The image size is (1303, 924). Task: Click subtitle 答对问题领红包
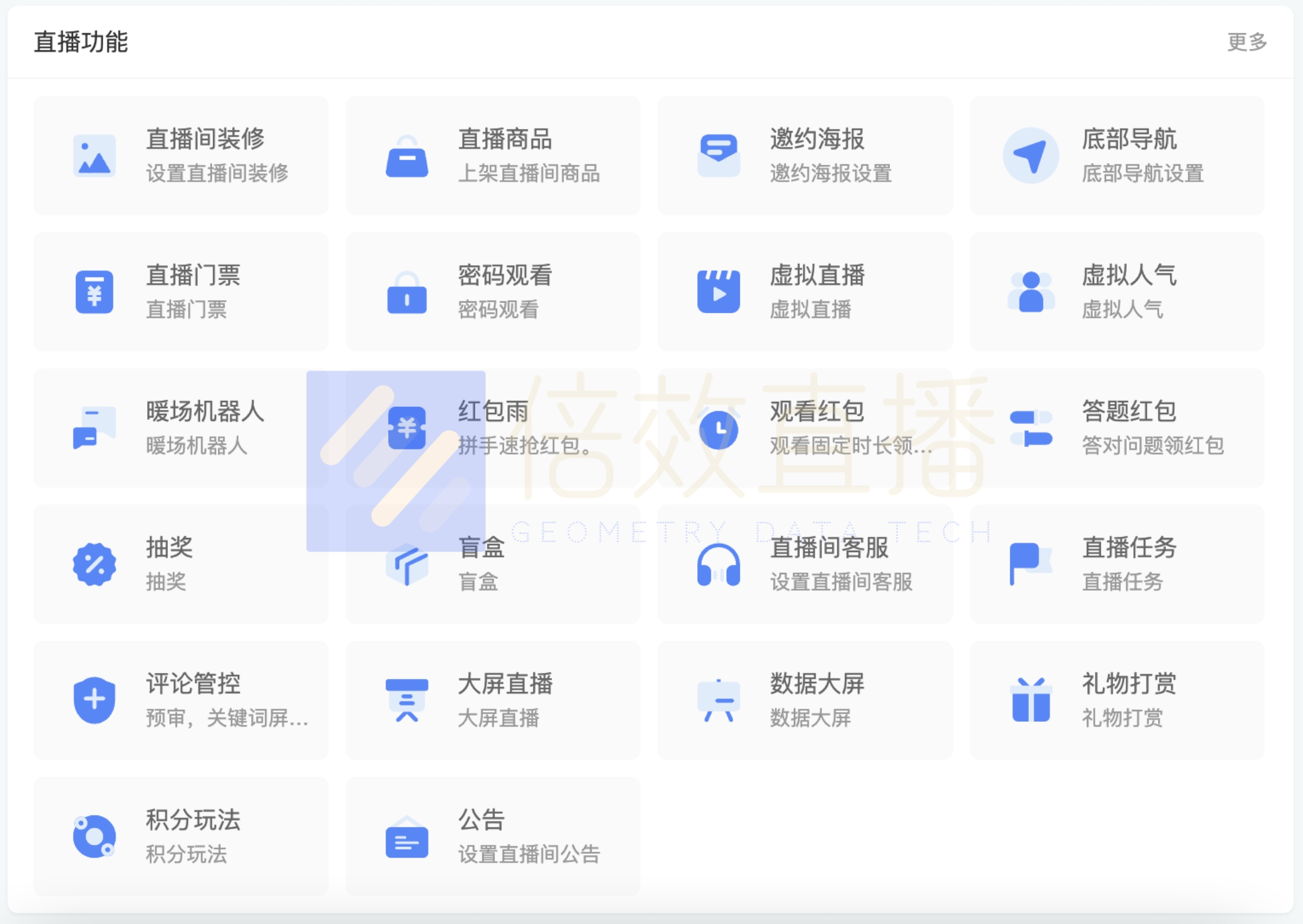click(x=1152, y=445)
